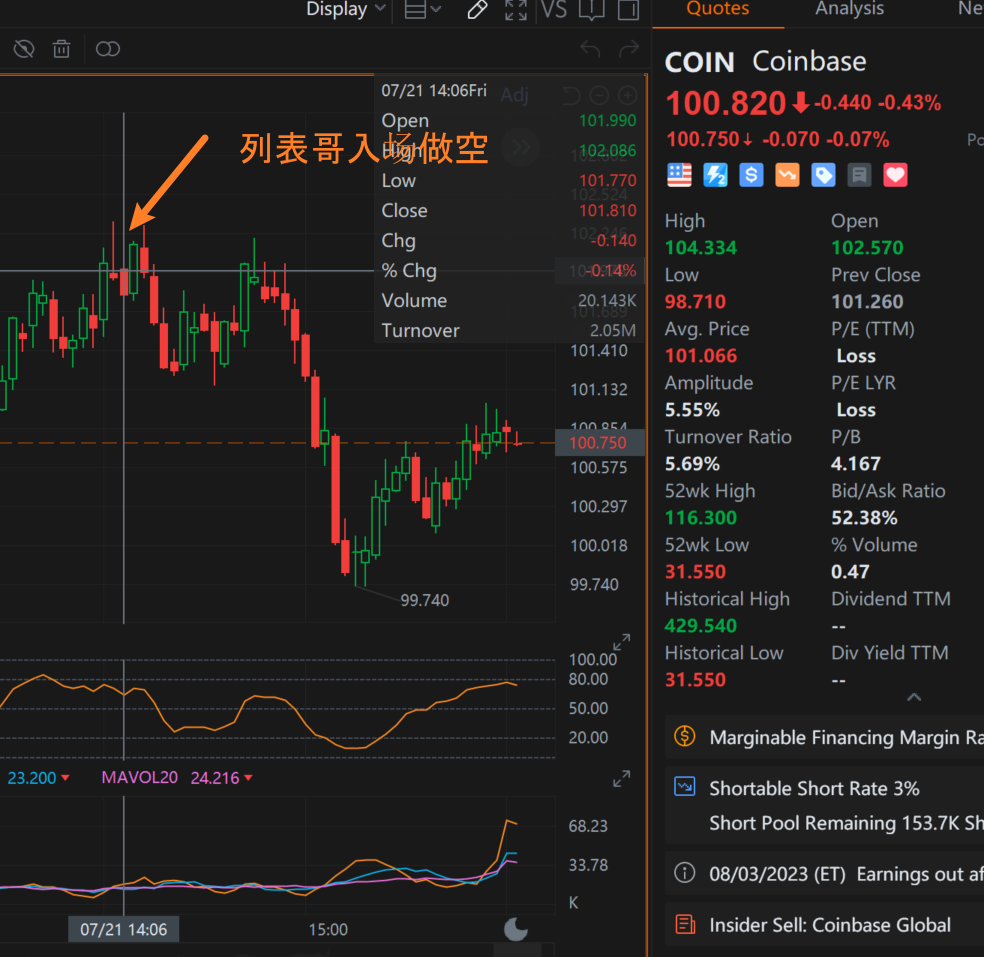Click the price alert bell icon
The image size is (984, 957).
(591, 9)
